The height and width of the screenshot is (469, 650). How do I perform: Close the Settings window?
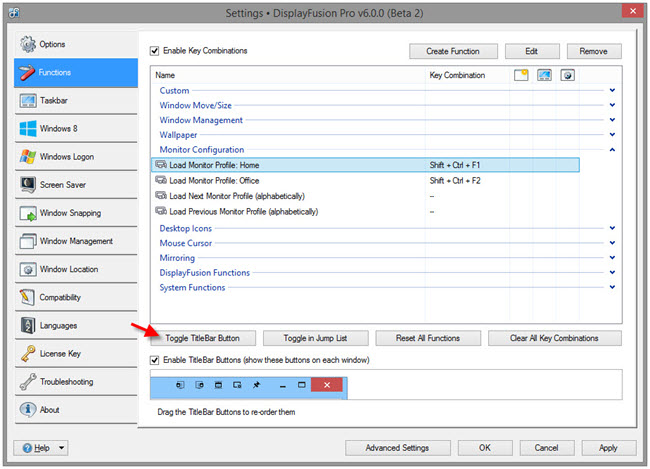(633, 11)
